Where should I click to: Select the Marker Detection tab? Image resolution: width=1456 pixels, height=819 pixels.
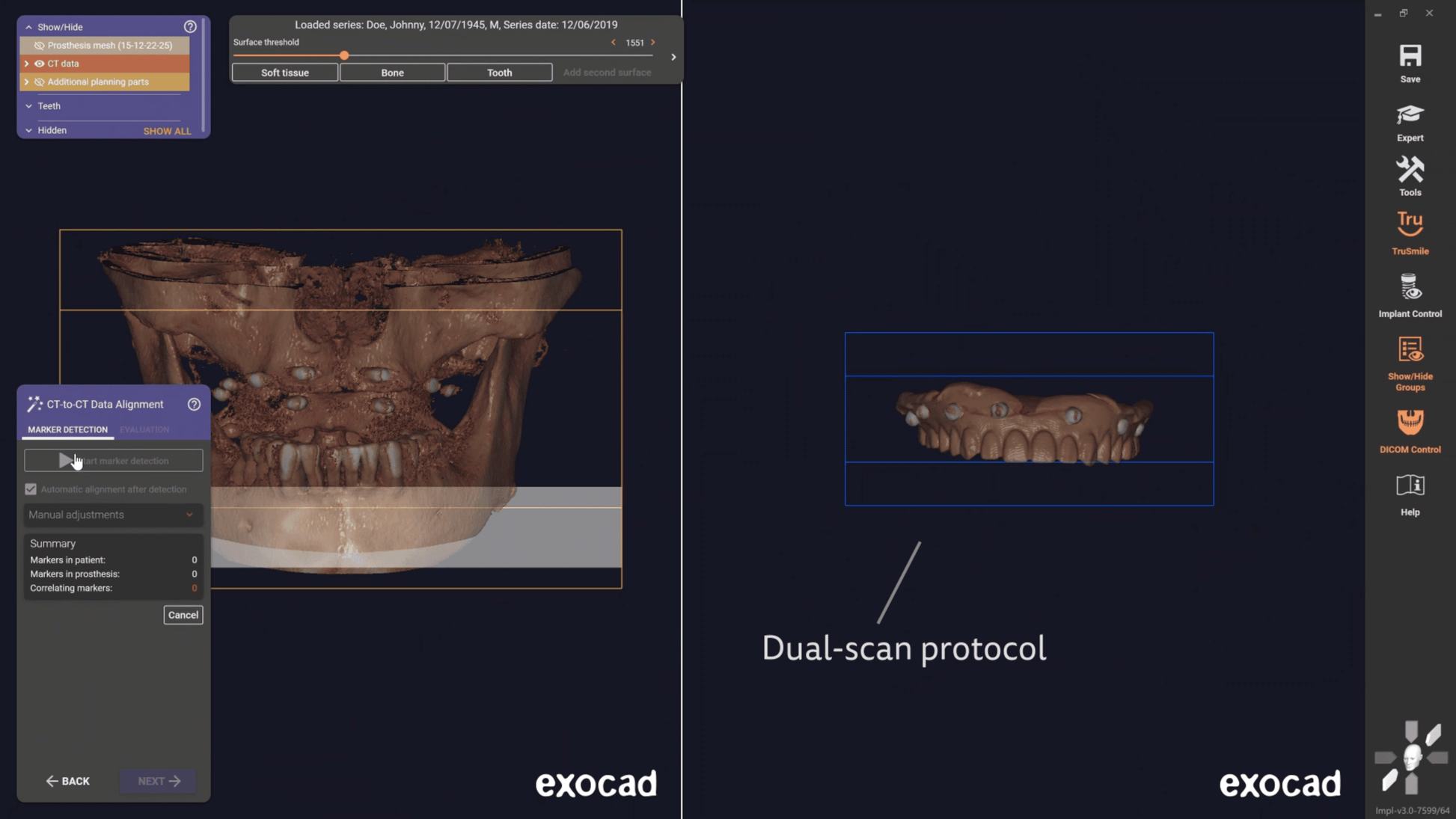pyautogui.click(x=67, y=430)
